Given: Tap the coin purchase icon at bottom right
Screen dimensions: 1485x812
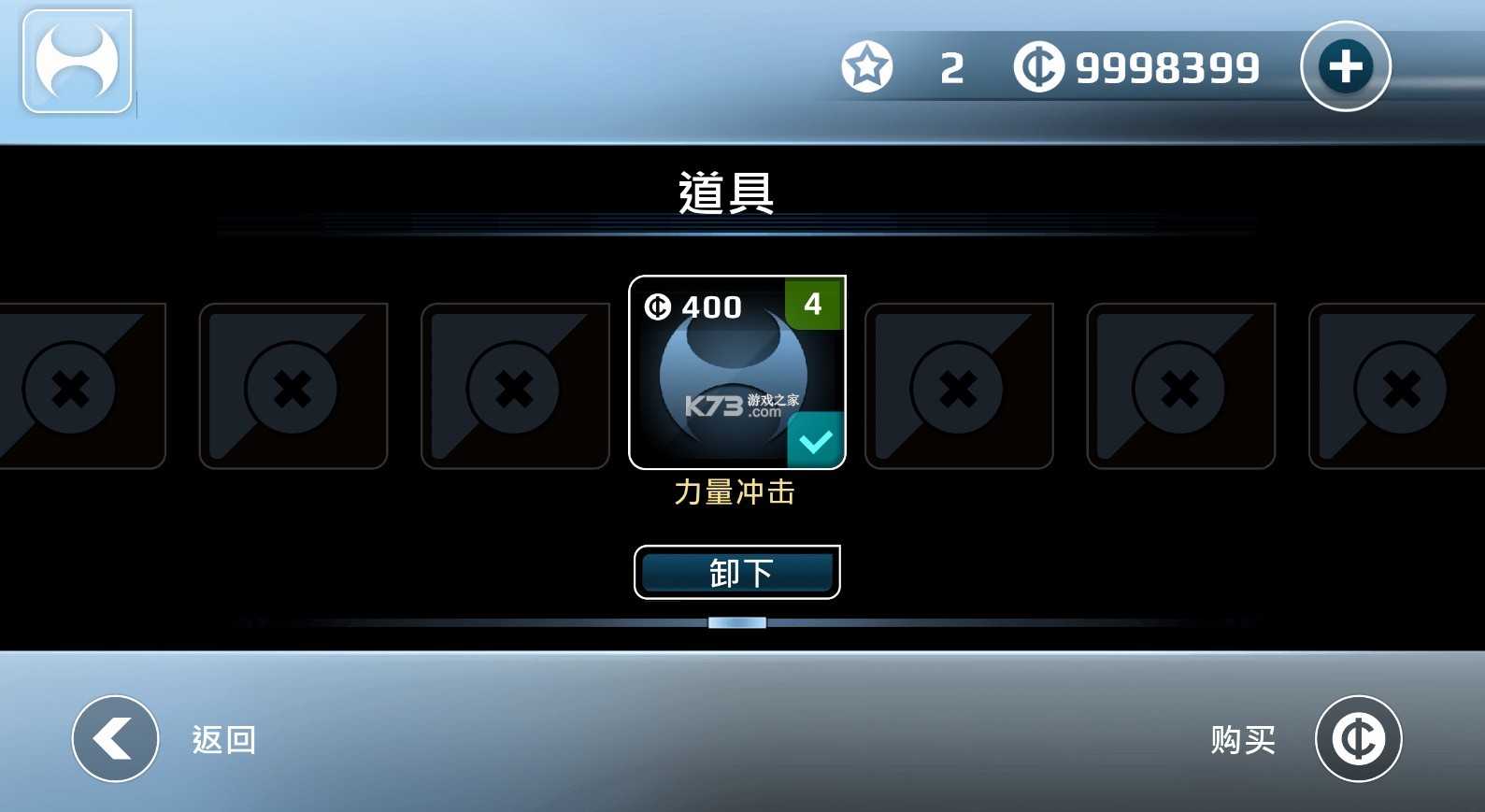Looking at the screenshot, I should coord(1359,739).
